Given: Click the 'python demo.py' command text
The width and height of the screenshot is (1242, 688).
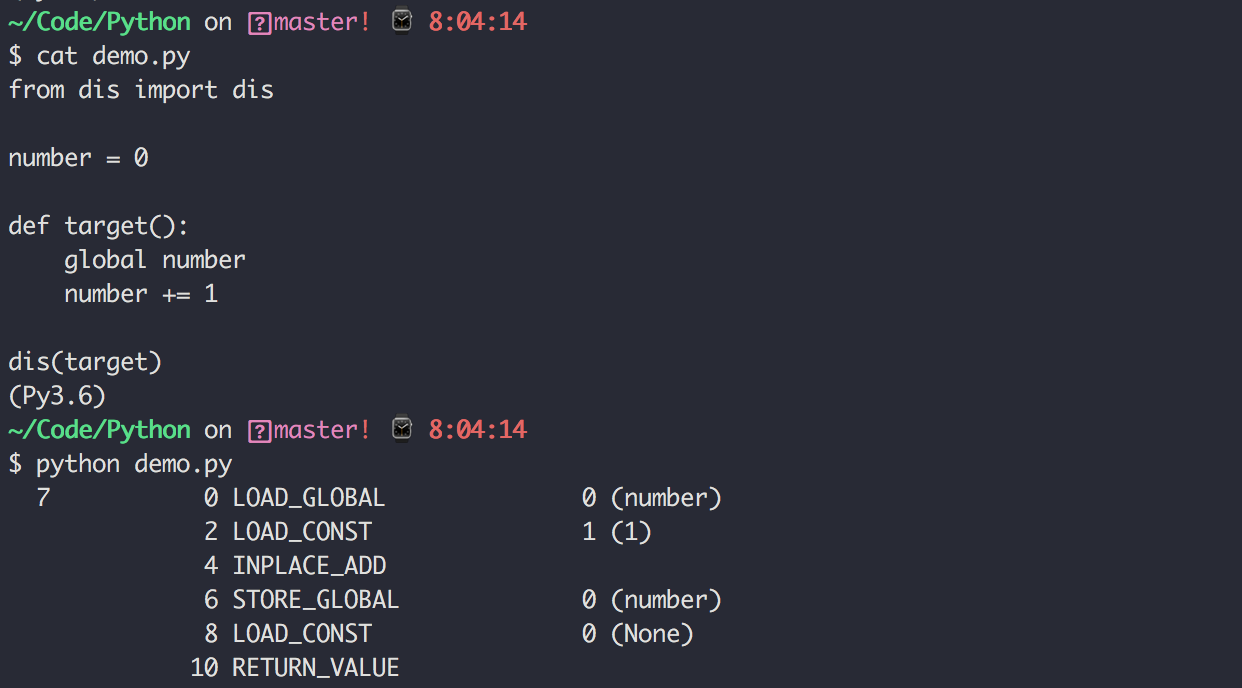Looking at the screenshot, I should tap(134, 464).
